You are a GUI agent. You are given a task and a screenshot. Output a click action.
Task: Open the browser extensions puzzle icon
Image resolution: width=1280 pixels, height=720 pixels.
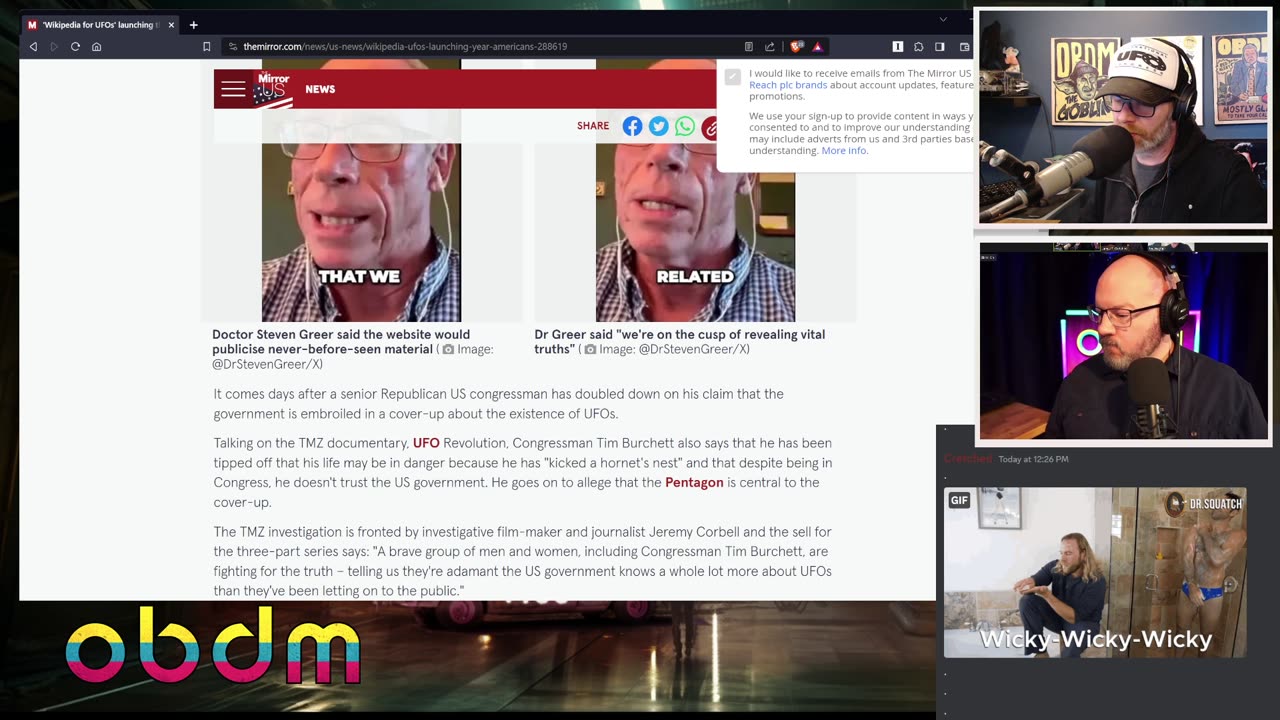click(x=918, y=47)
